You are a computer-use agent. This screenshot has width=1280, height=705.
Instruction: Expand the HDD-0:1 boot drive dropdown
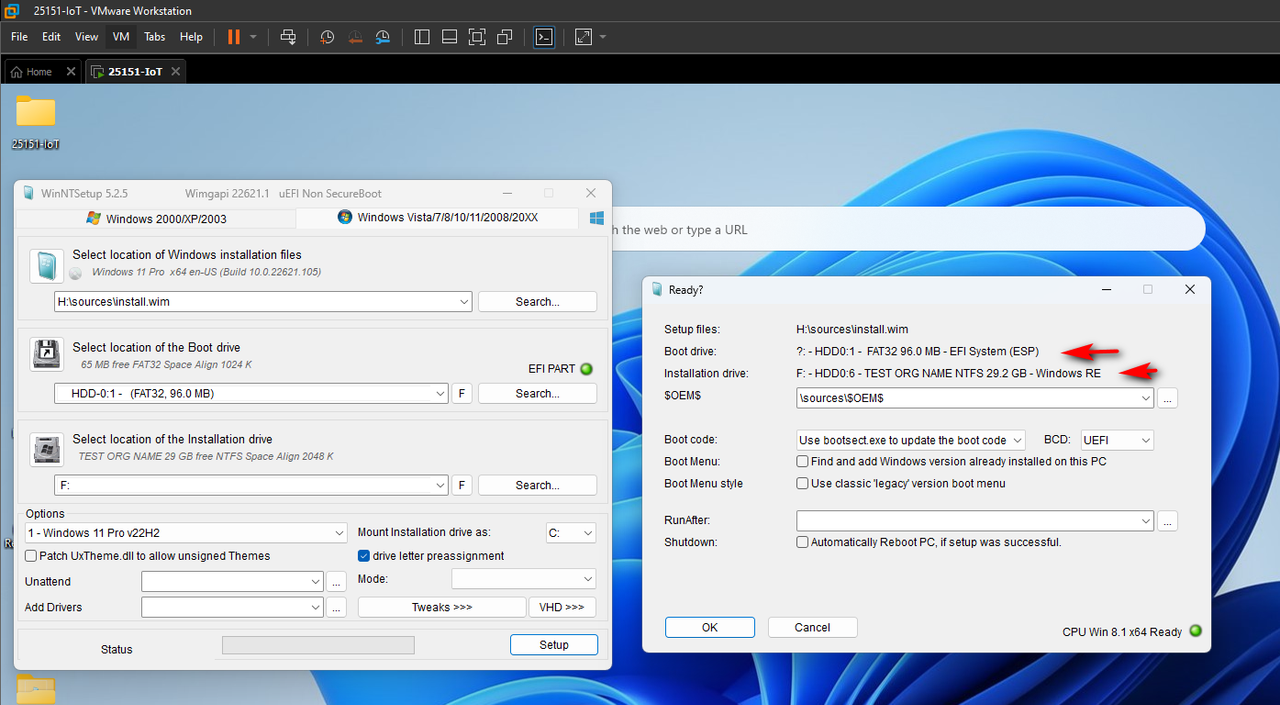coord(440,394)
